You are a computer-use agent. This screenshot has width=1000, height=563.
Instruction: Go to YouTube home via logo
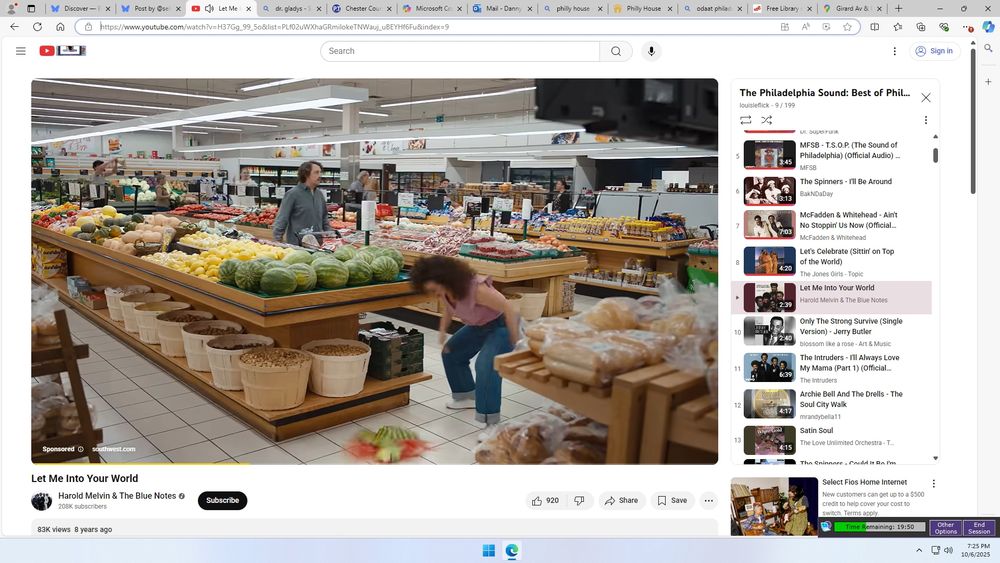[x=62, y=50]
